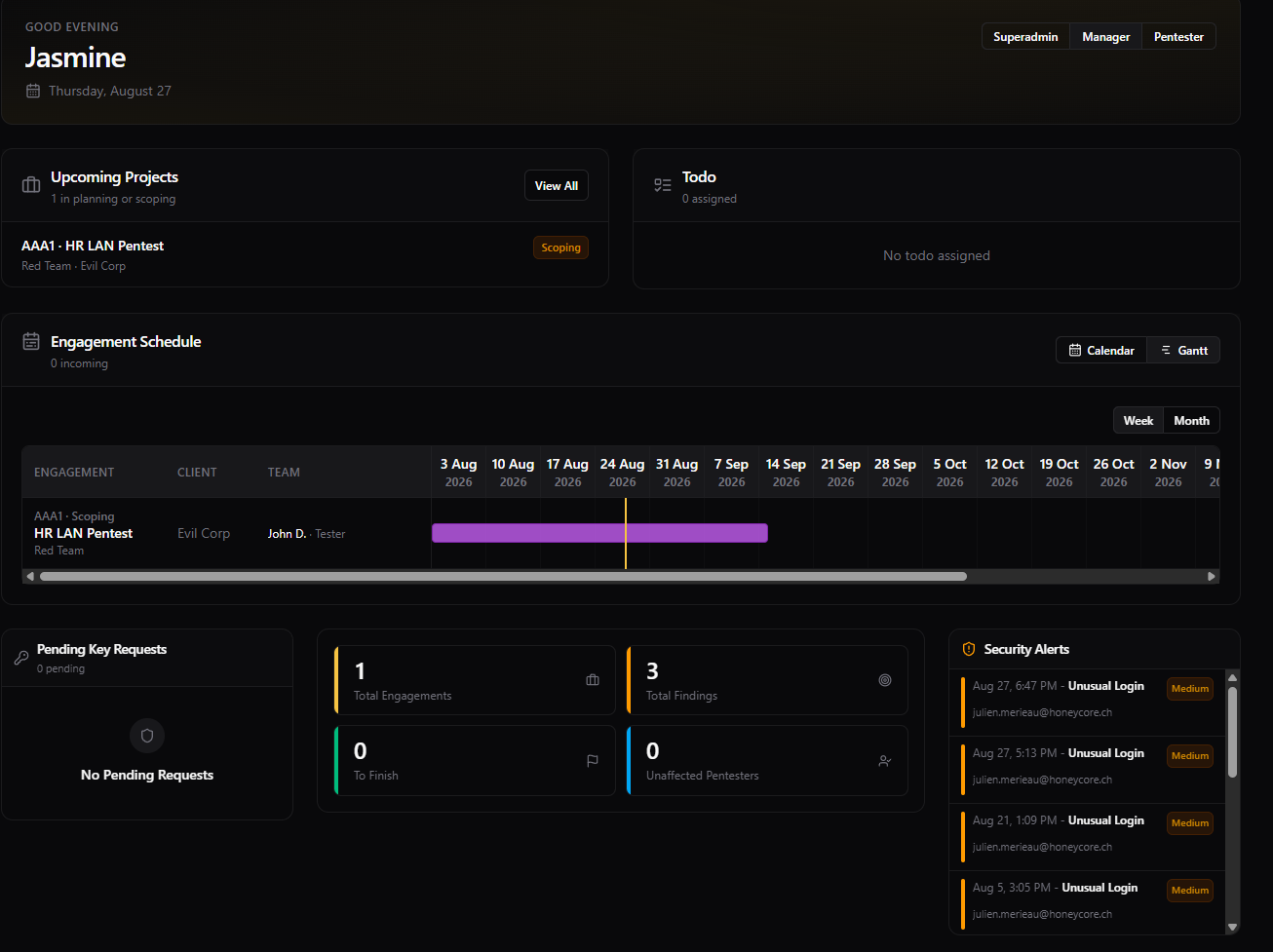This screenshot has height=952, width=1273.
Task: Open the Aug 27, 6:47 PM Unusual Login alert
Action: [x=1087, y=703]
